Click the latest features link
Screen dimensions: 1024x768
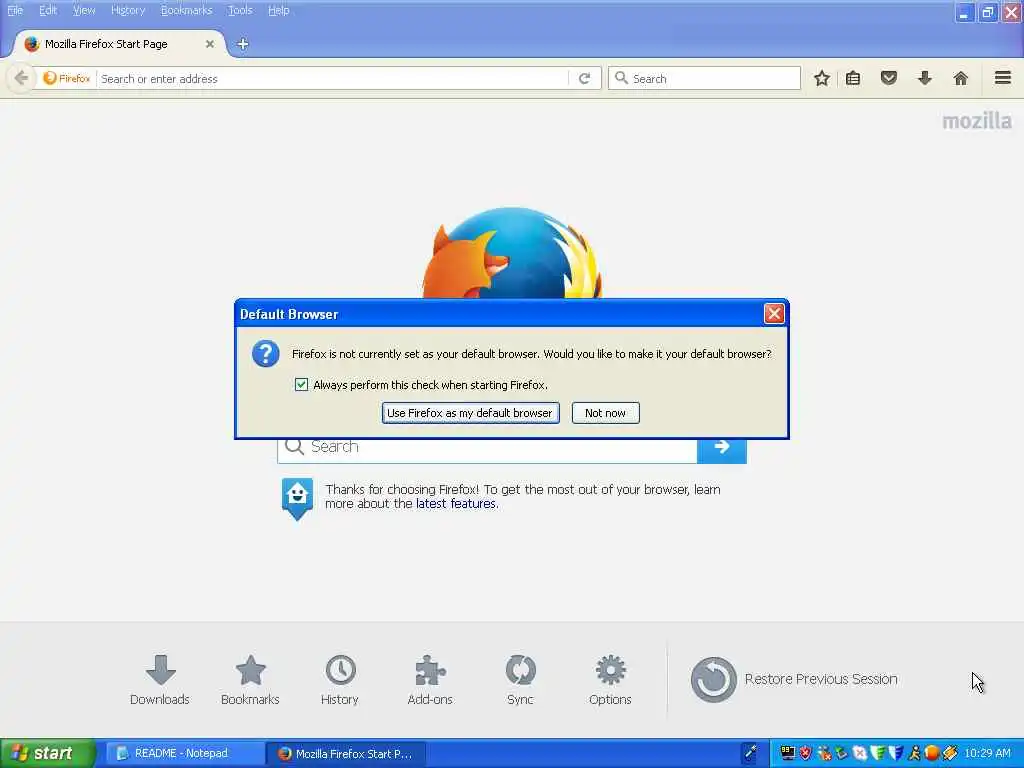point(456,504)
